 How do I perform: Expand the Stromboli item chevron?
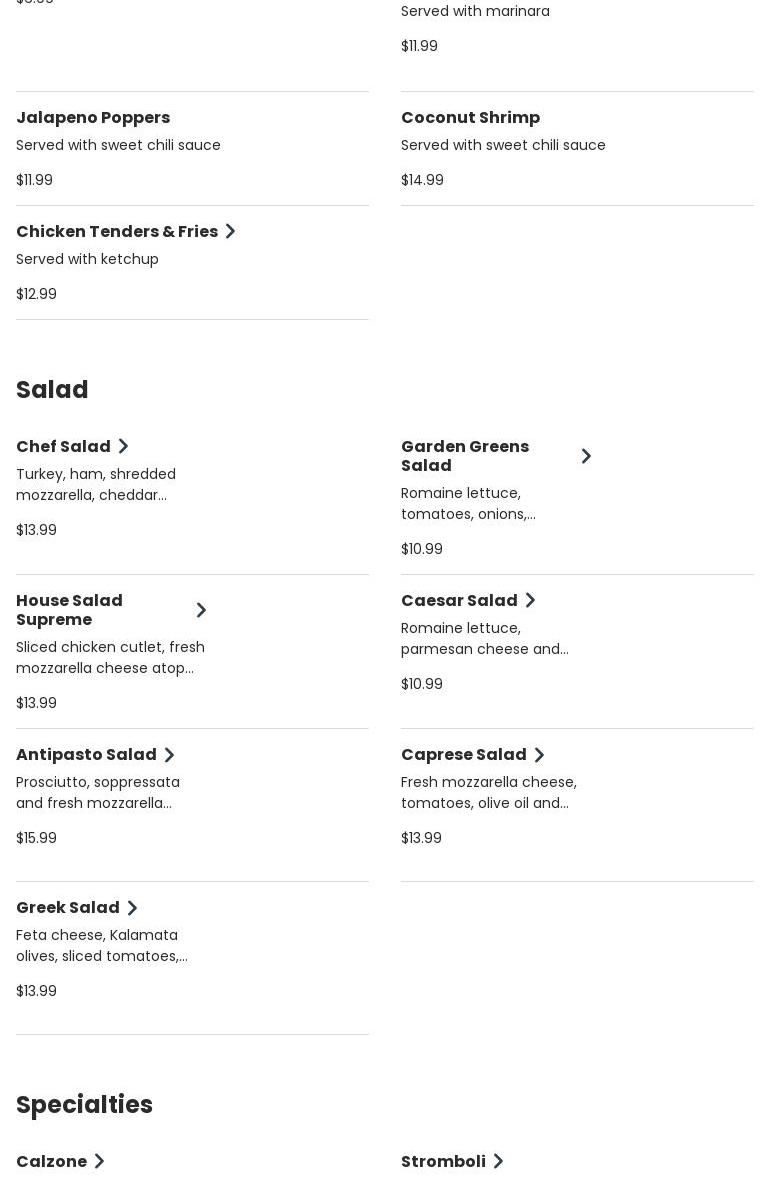[498, 1161]
